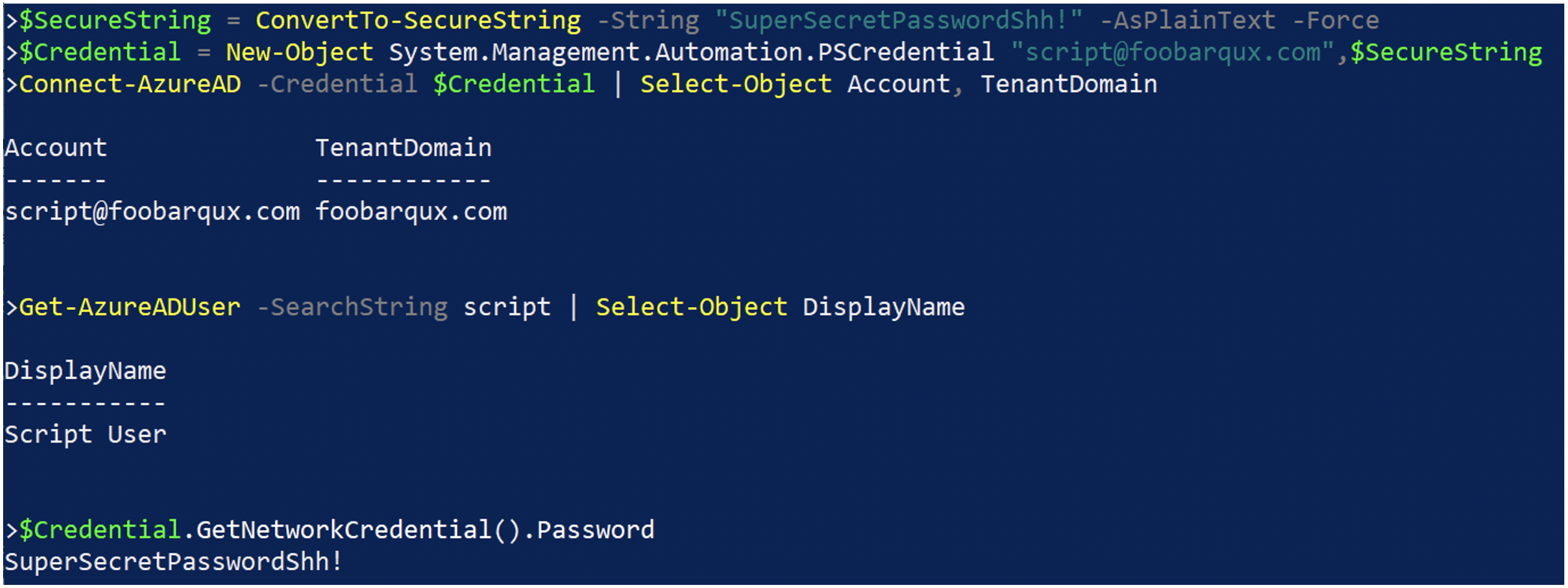1568x588 pixels.
Task: Click the $SecureString variable on first line
Action: 115,20
